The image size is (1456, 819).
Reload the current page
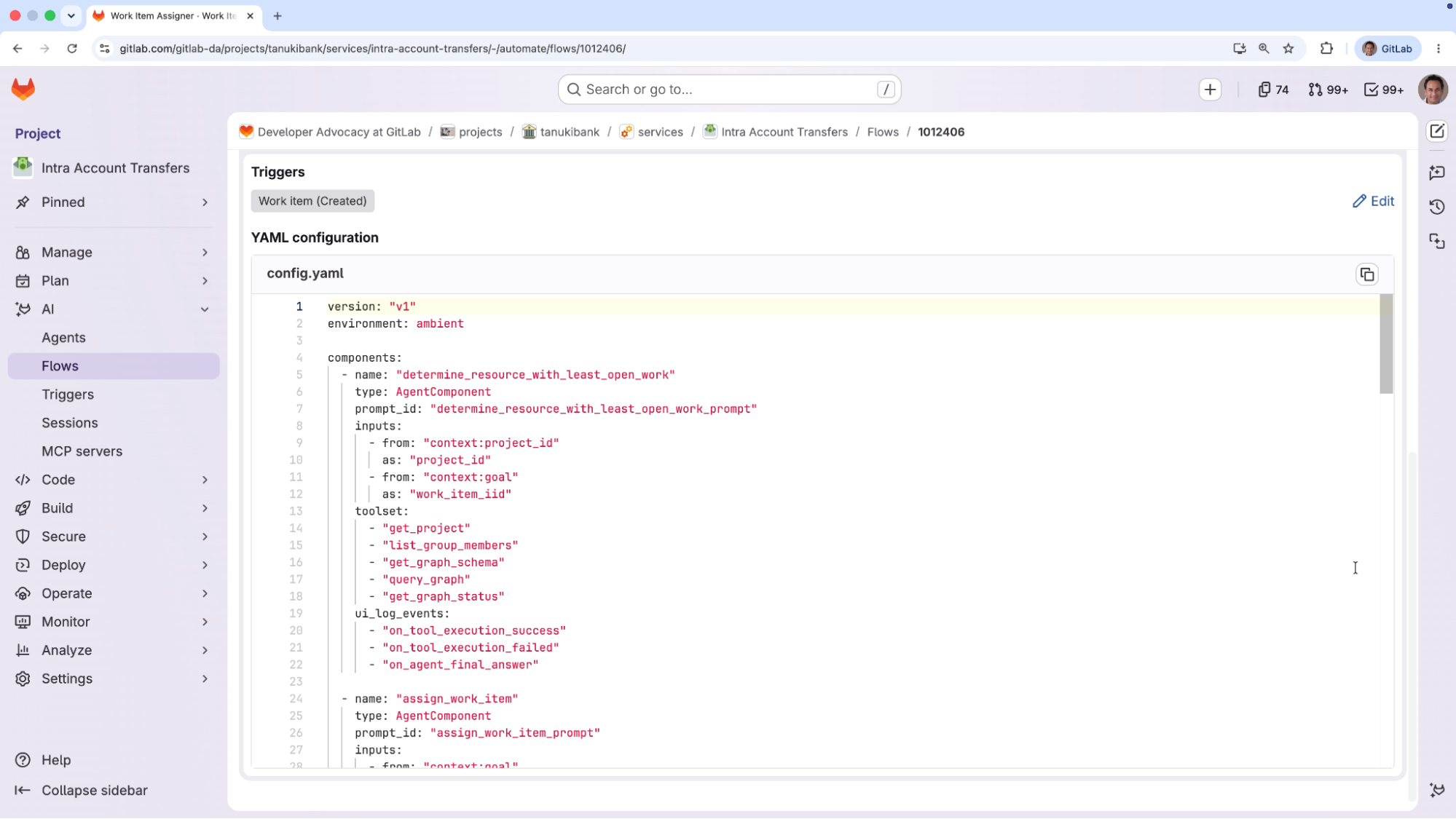click(x=72, y=49)
